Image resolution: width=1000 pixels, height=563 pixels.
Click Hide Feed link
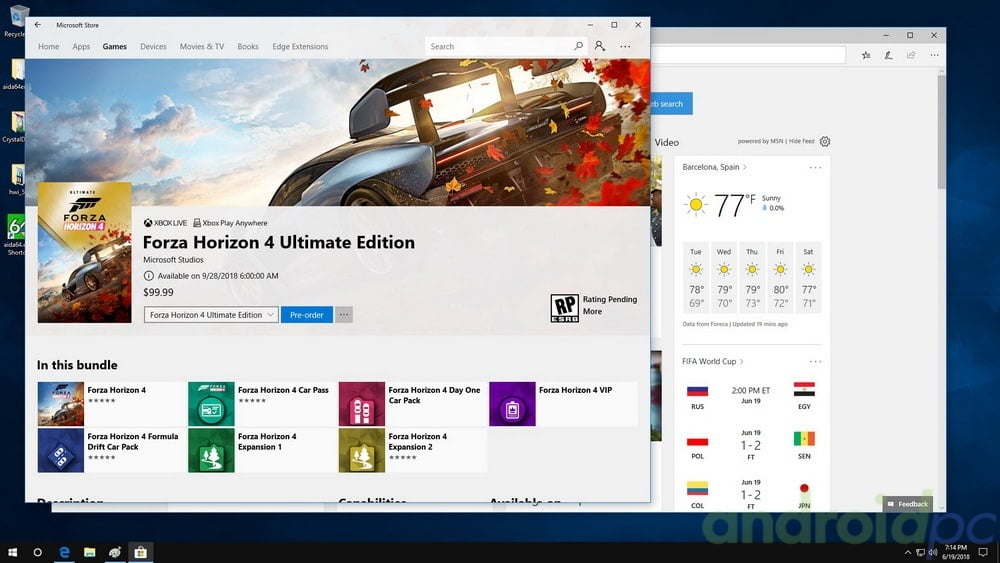pos(801,142)
